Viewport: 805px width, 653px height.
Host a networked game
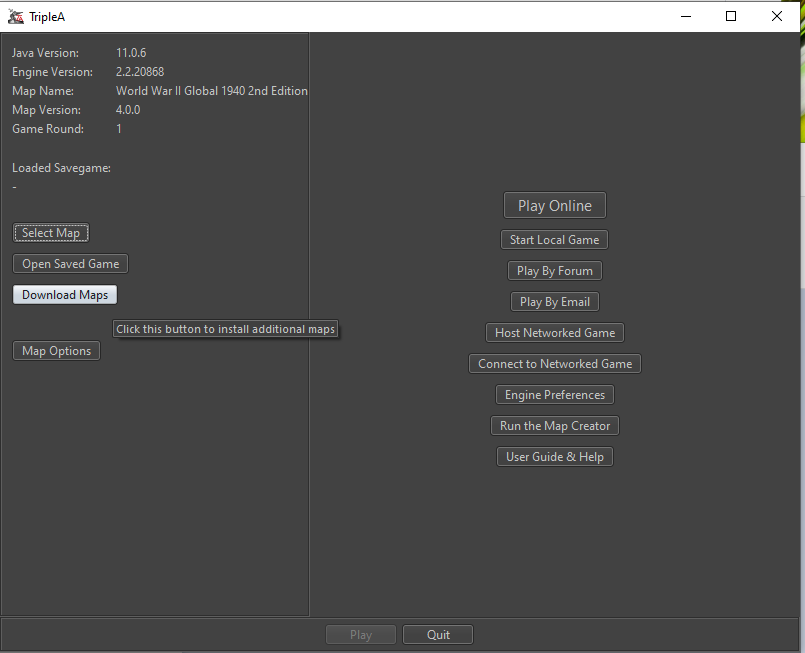tap(554, 333)
